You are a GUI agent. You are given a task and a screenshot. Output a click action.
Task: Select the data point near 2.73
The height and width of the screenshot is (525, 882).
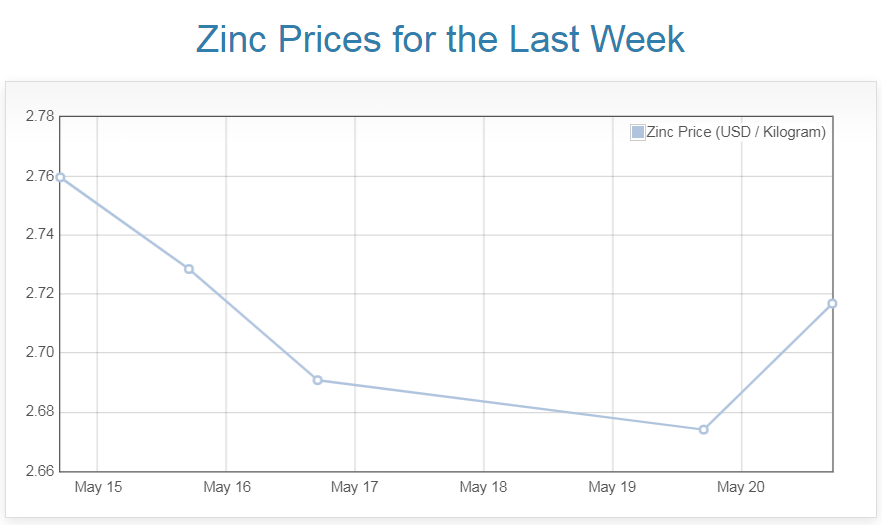(x=189, y=269)
